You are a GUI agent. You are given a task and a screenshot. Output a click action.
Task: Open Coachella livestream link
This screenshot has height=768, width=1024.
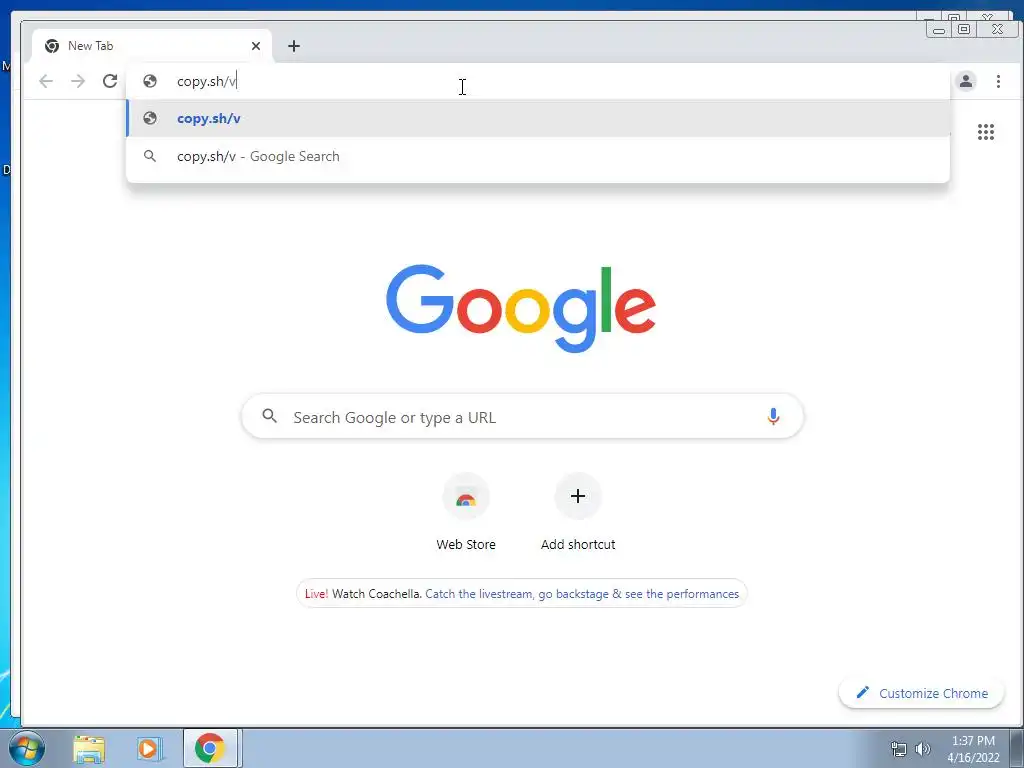(x=582, y=594)
